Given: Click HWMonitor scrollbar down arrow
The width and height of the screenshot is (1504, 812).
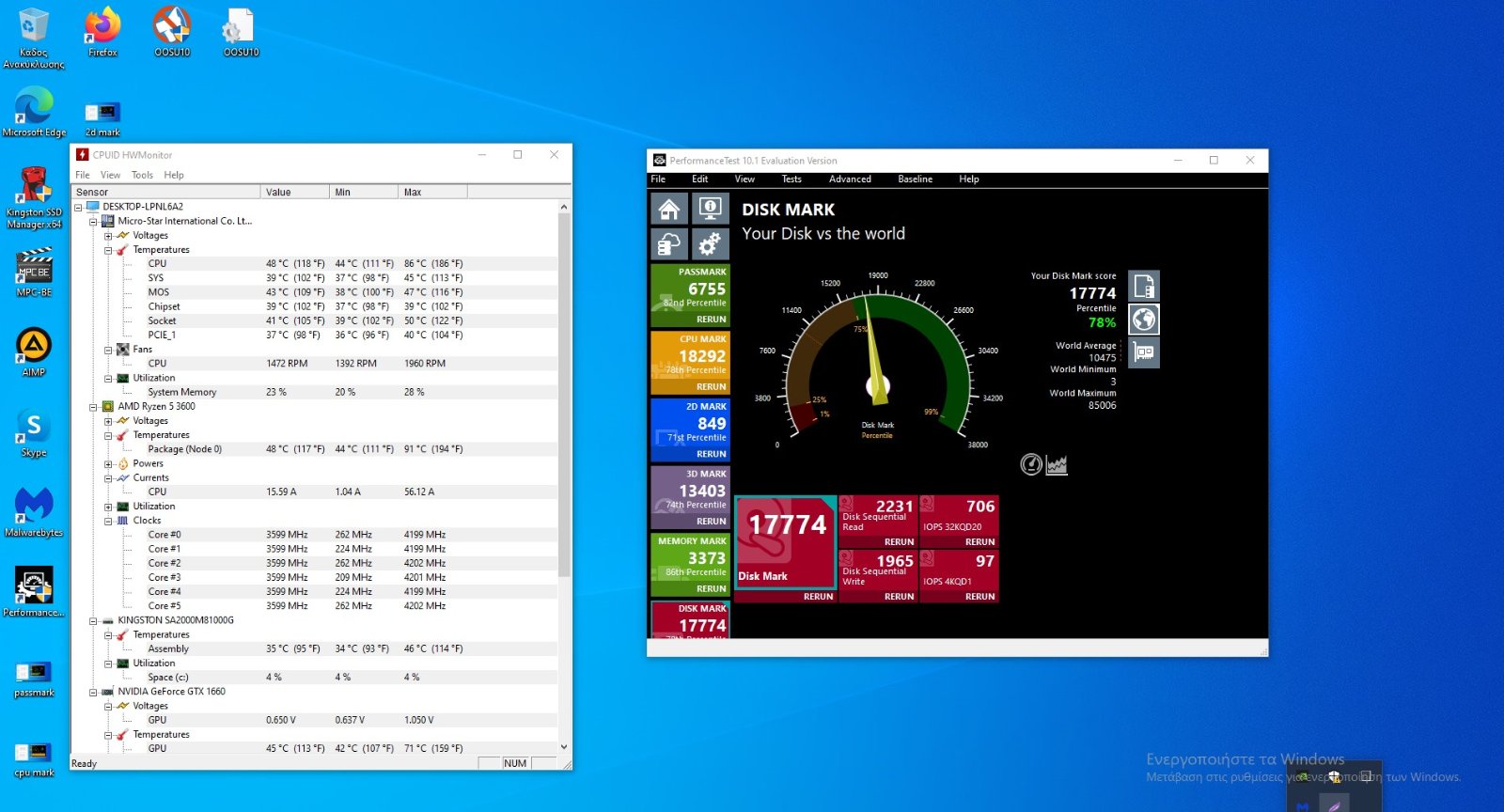Looking at the screenshot, I should coord(564,747).
